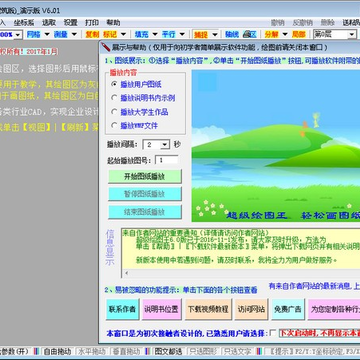Open the 设置 menu
The image size is (360, 360).
point(71,23)
